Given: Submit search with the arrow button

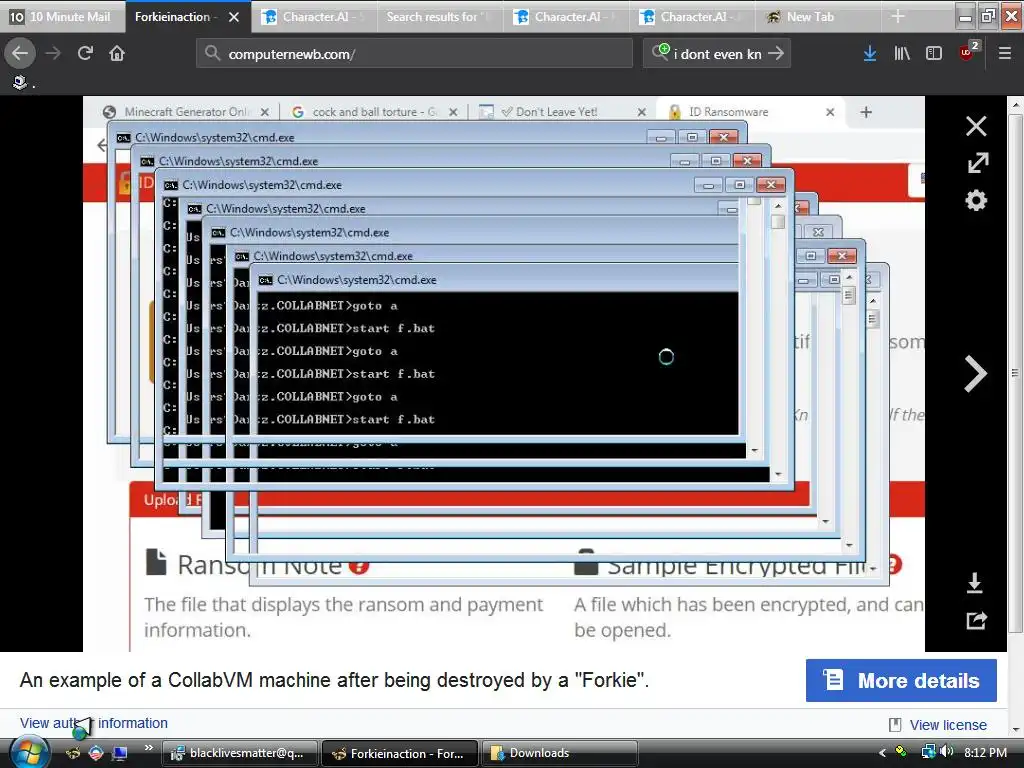Looking at the screenshot, I should tap(775, 54).
